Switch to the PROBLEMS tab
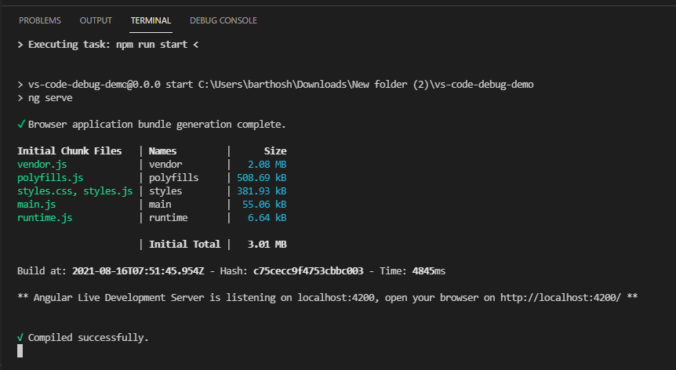 [x=40, y=21]
